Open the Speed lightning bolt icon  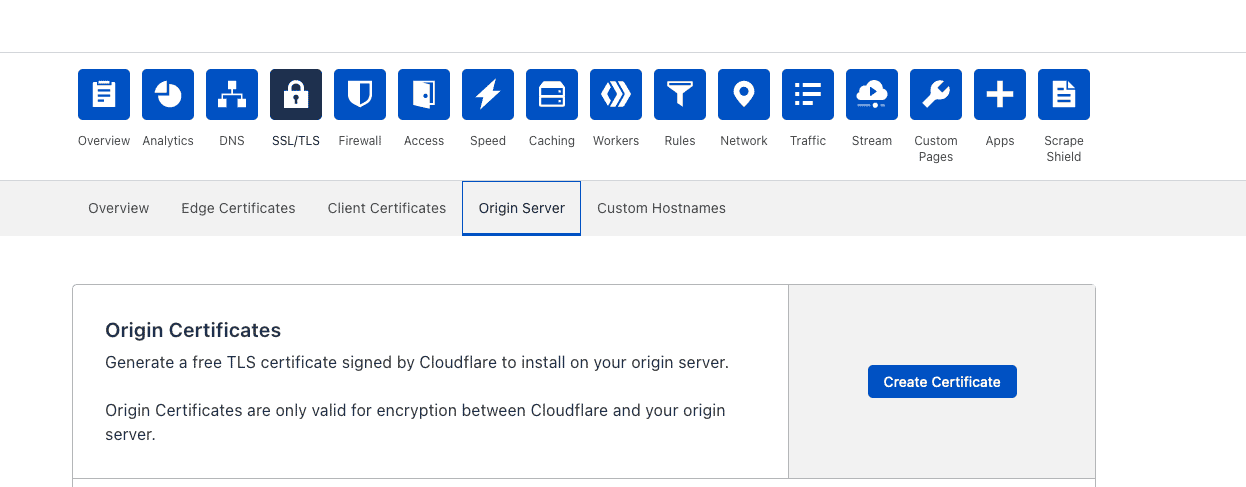tap(488, 95)
